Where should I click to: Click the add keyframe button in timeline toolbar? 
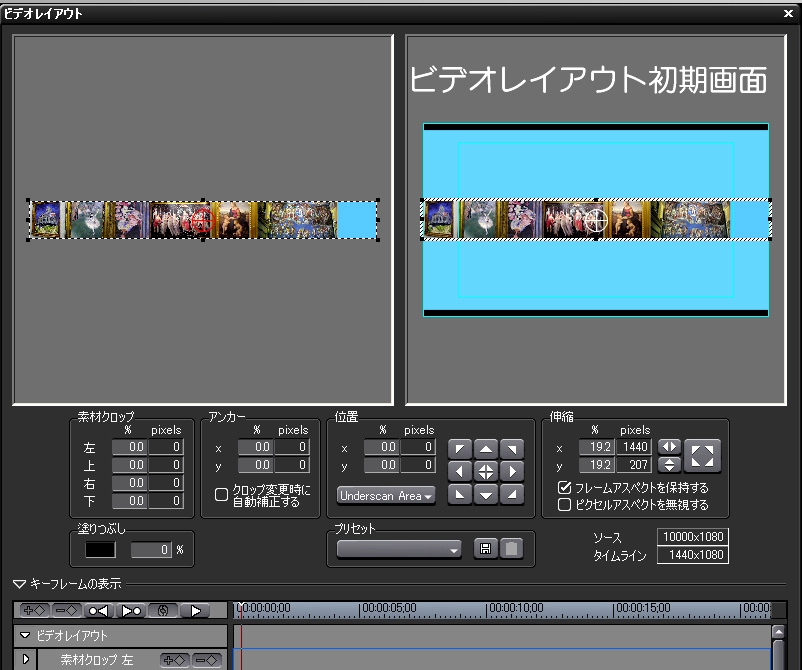[34, 610]
